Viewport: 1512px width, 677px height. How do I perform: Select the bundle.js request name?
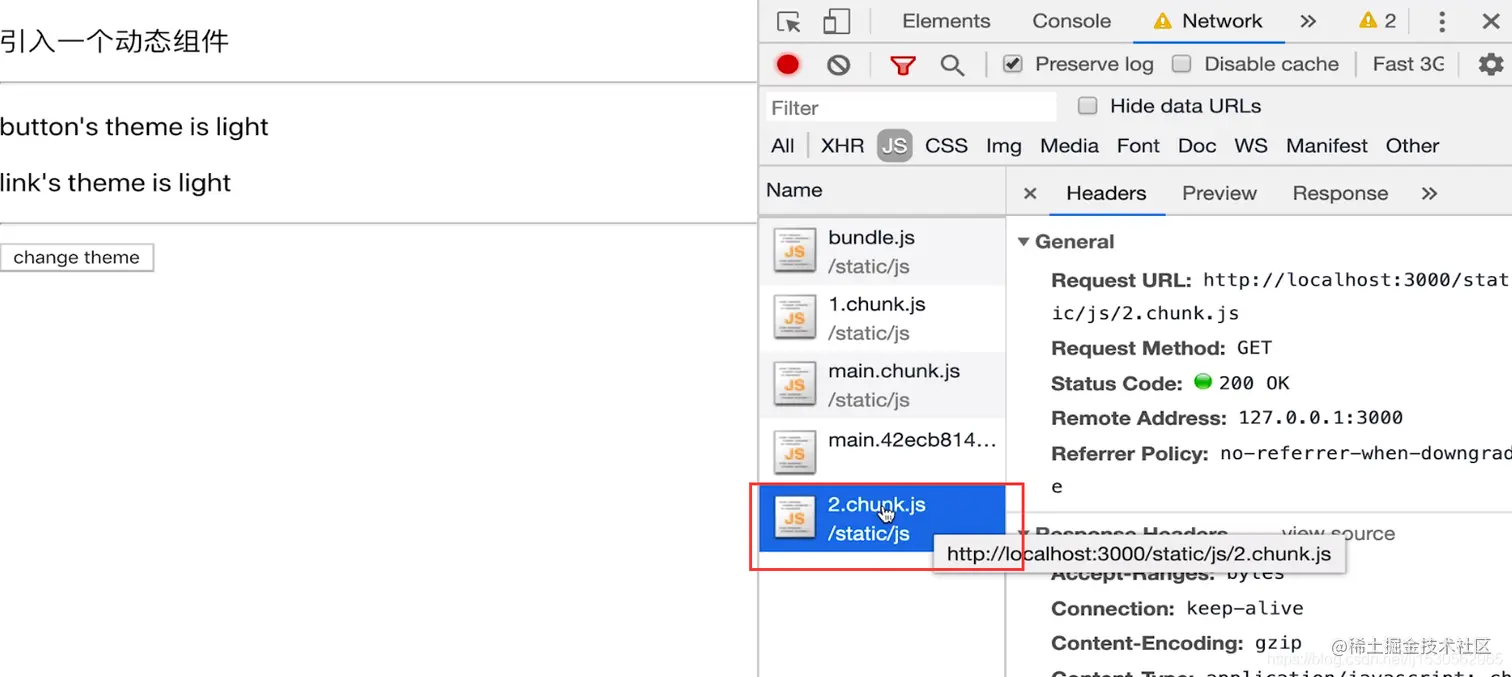(871, 237)
